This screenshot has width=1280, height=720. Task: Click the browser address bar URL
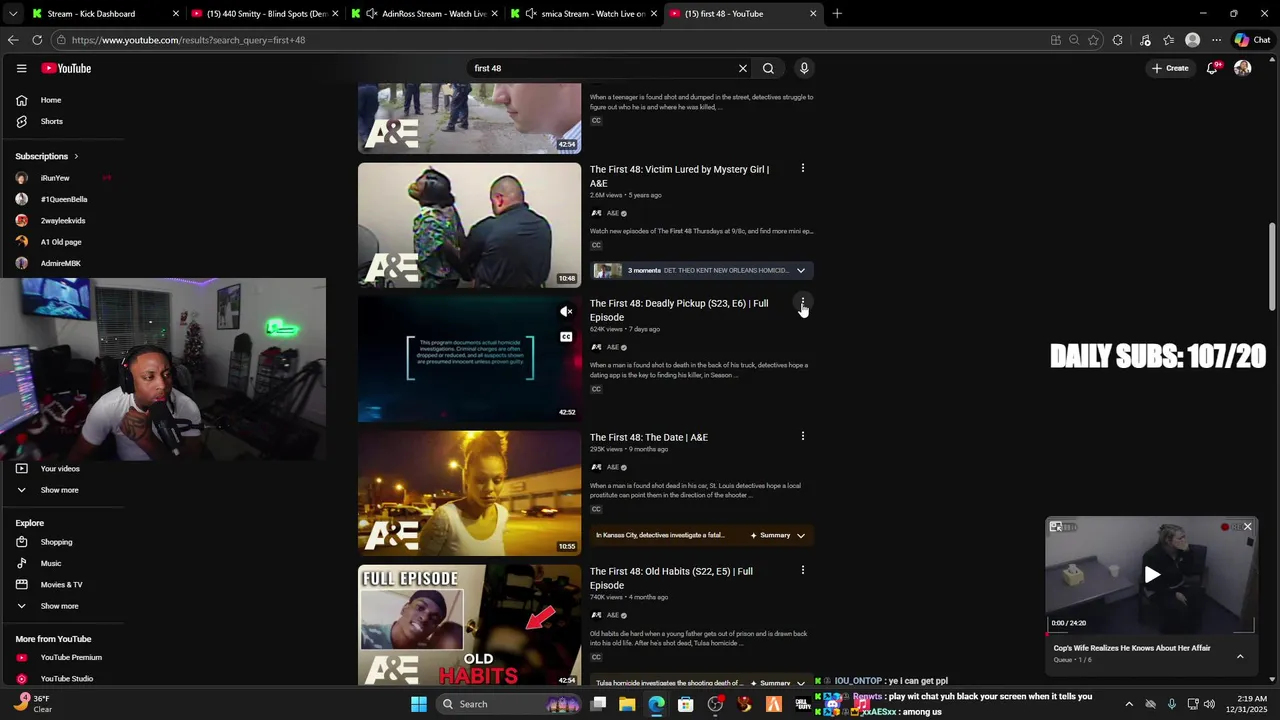click(x=188, y=40)
